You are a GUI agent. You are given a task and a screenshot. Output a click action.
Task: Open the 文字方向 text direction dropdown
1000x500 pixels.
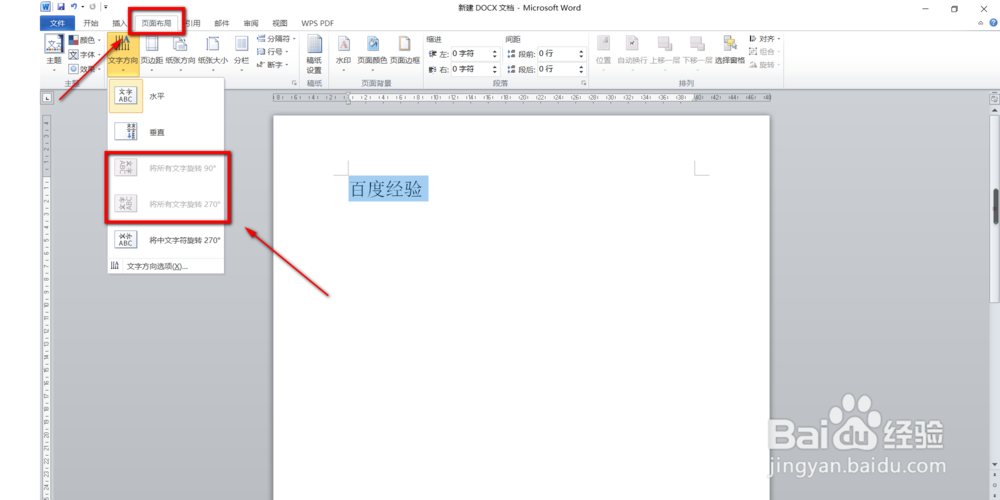click(x=123, y=54)
